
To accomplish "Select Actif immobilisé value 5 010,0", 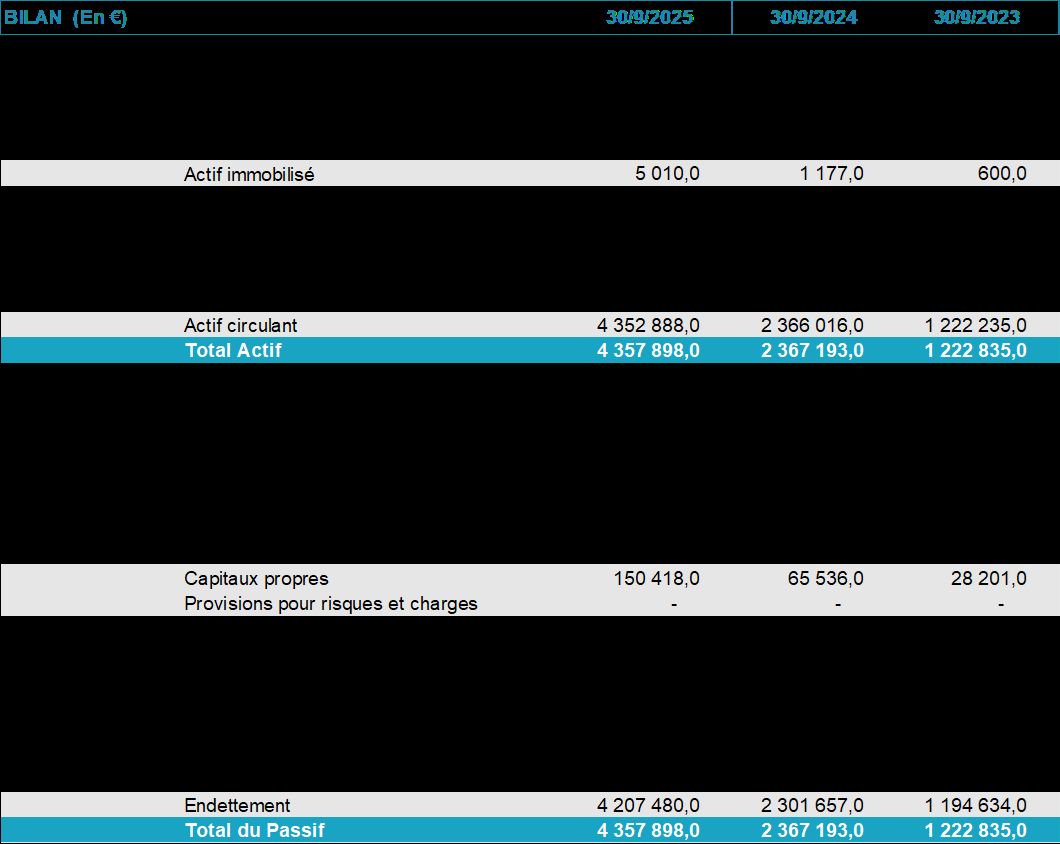I will tap(667, 173).
